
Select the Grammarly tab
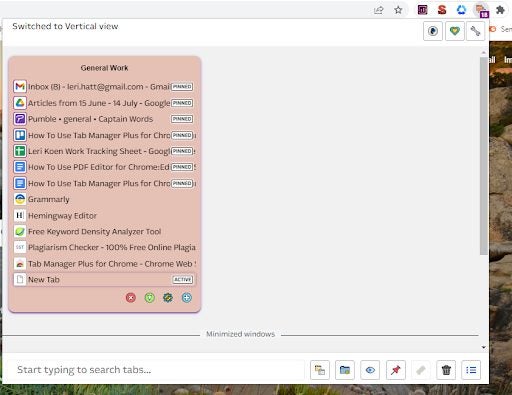pyautogui.click(x=104, y=199)
